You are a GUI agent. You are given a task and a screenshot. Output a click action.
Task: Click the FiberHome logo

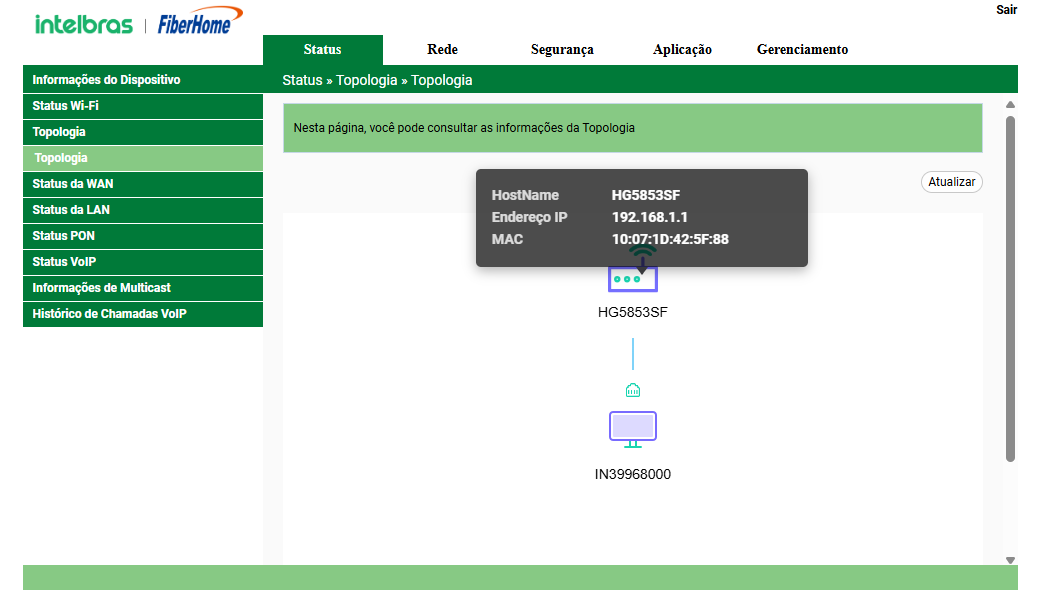pos(200,21)
